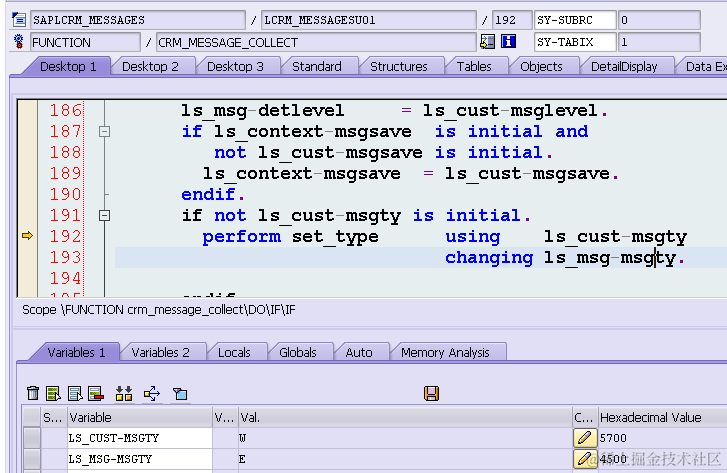Switch to the Desktop 2 tab

coord(150,66)
